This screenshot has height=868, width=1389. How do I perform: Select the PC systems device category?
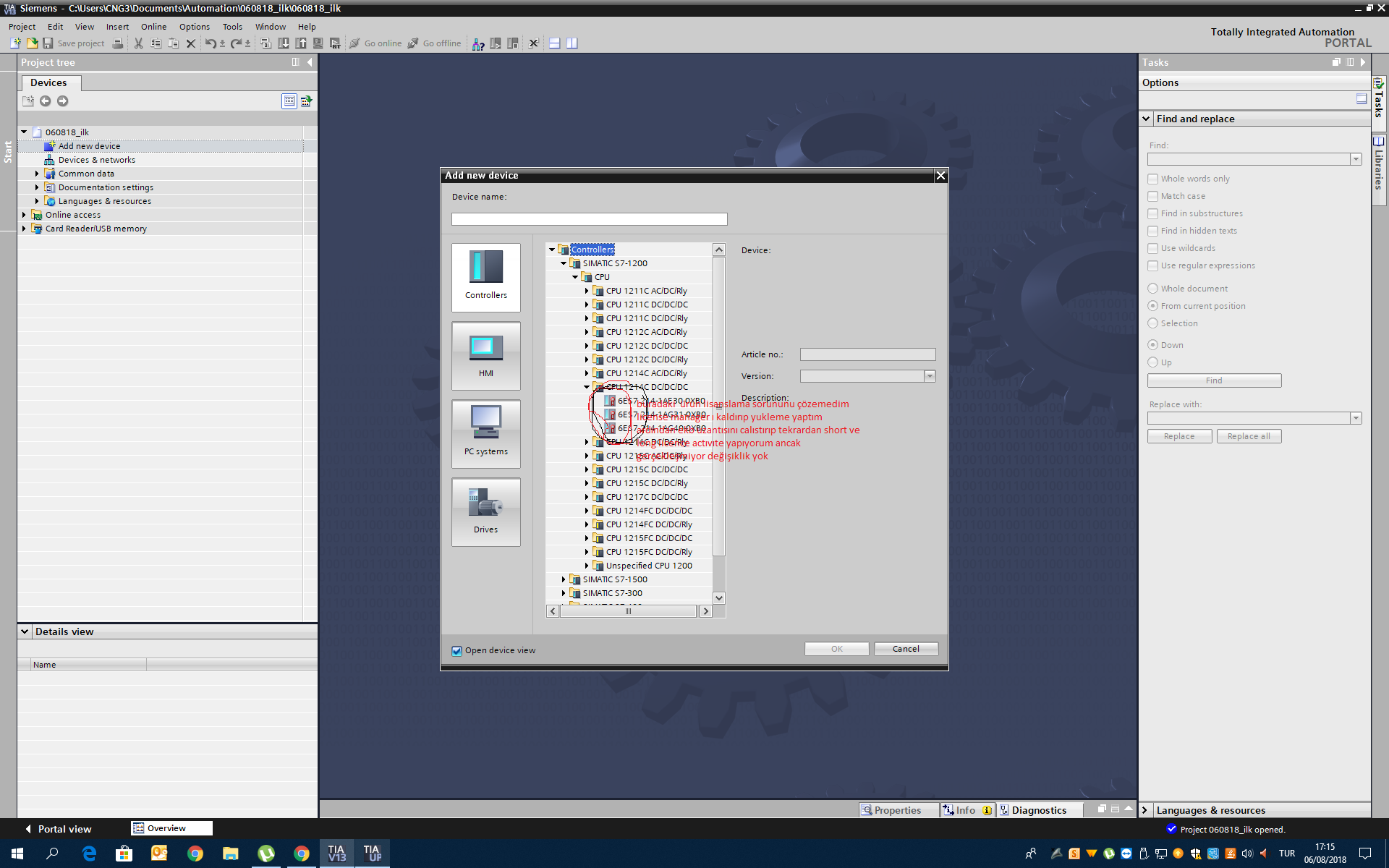[486, 433]
